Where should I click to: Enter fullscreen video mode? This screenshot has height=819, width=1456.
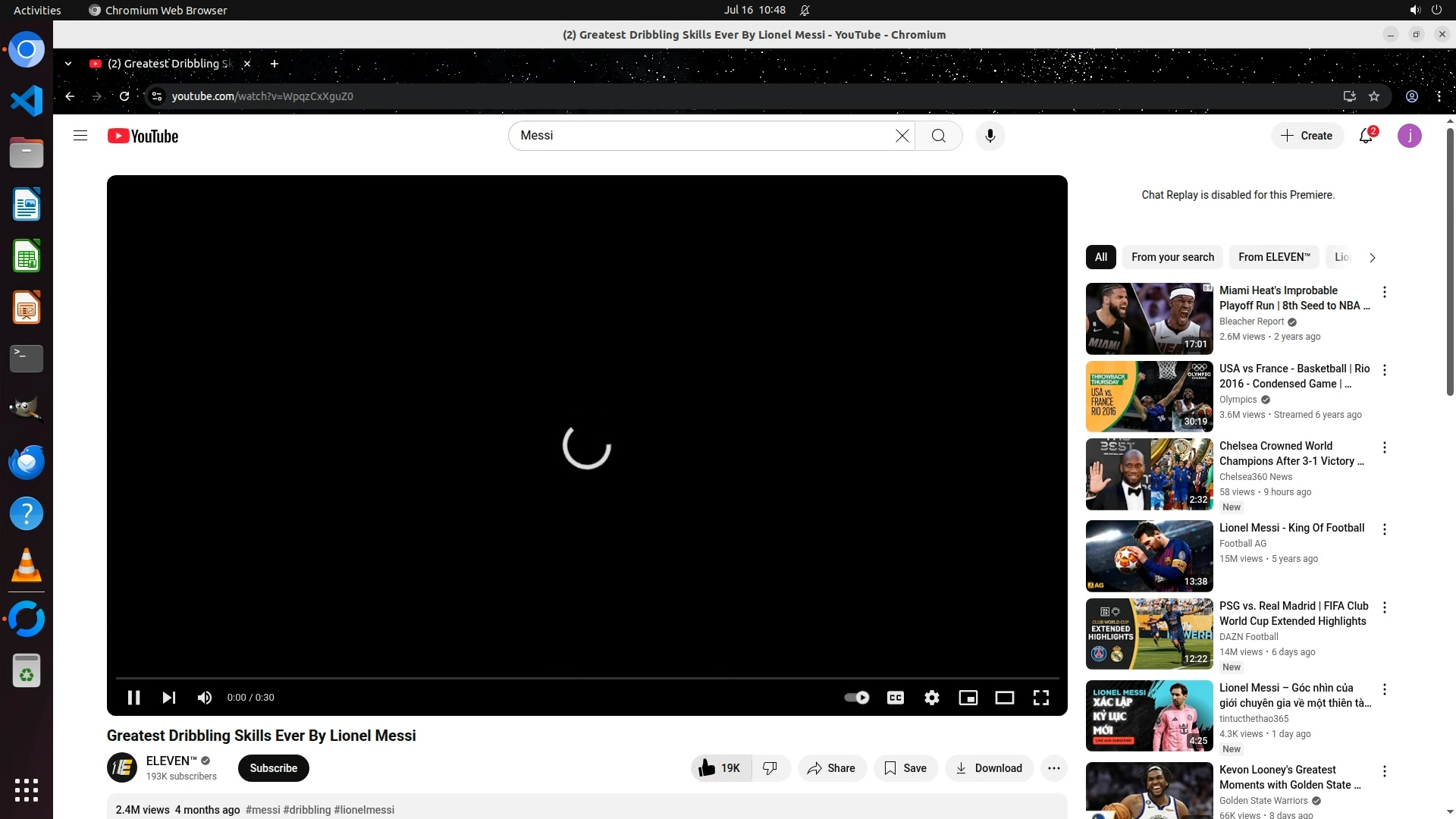1040,698
